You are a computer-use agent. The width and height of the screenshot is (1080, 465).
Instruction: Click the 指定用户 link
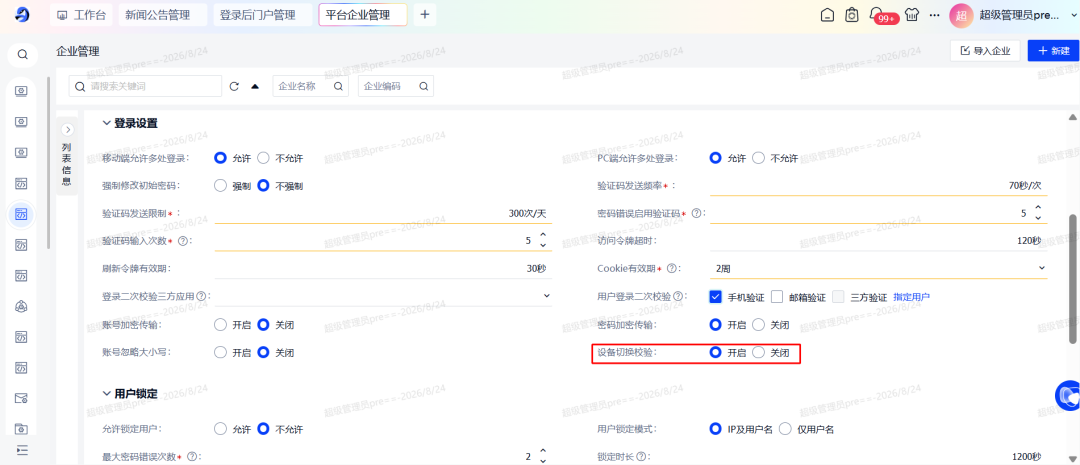pyautogui.click(x=911, y=297)
